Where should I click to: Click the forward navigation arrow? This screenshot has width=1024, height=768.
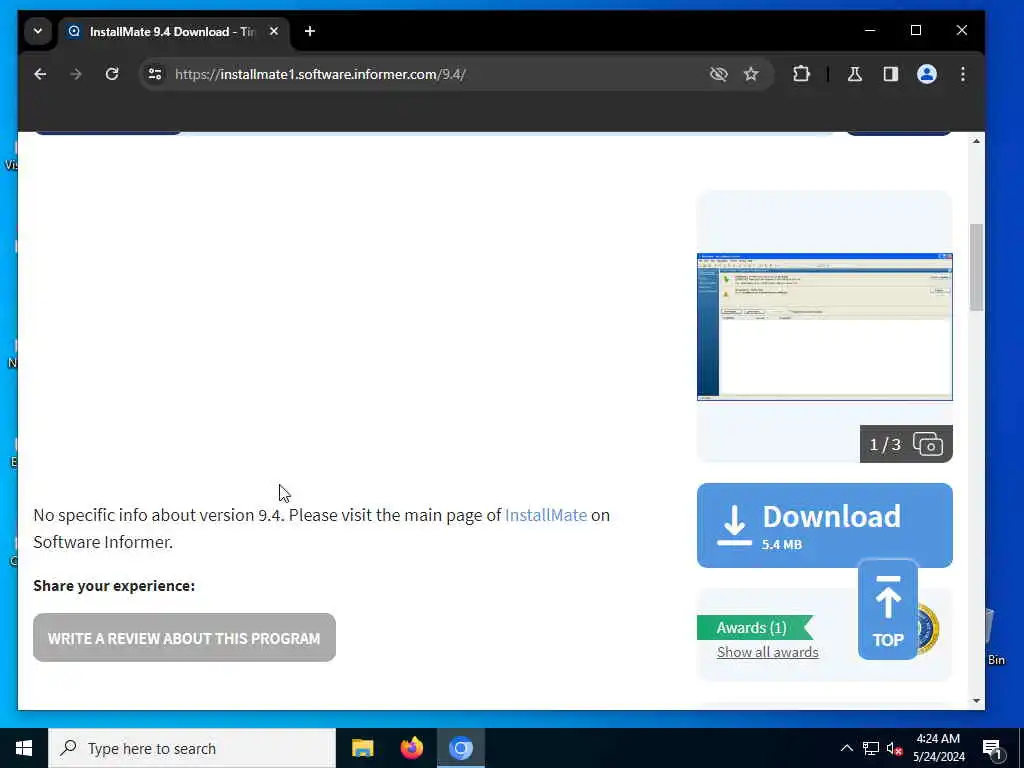[x=76, y=74]
